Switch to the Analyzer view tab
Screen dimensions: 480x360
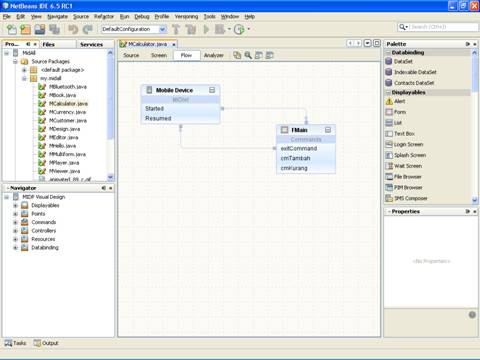pyautogui.click(x=214, y=55)
